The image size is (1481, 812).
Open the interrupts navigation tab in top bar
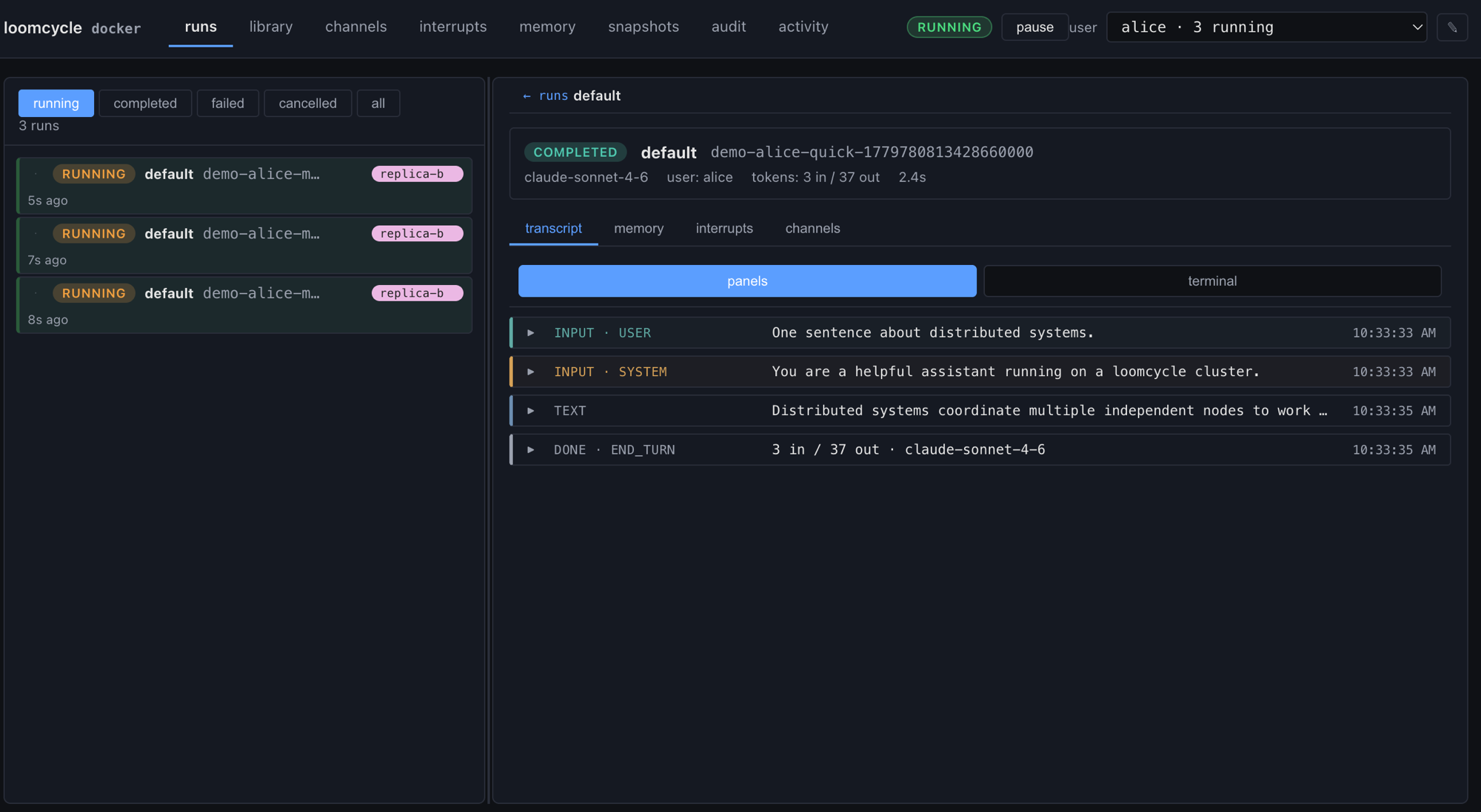coord(453,27)
